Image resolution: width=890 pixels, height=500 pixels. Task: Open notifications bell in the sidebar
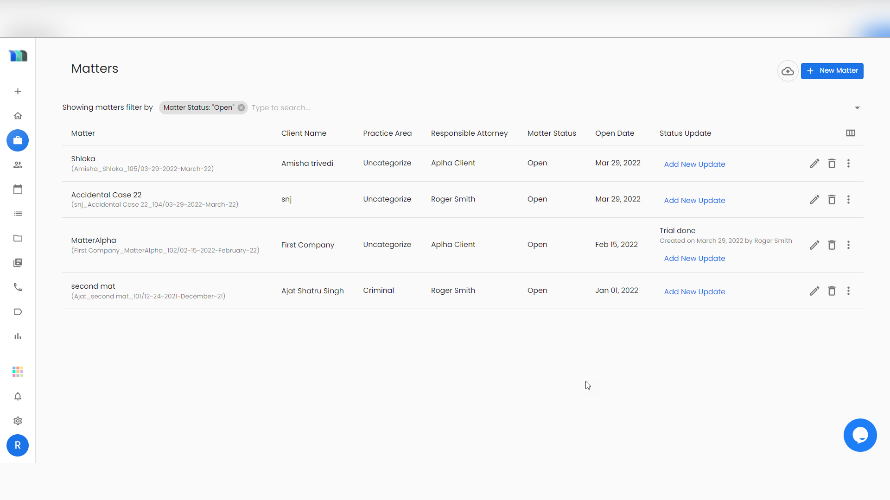click(x=17, y=396)
